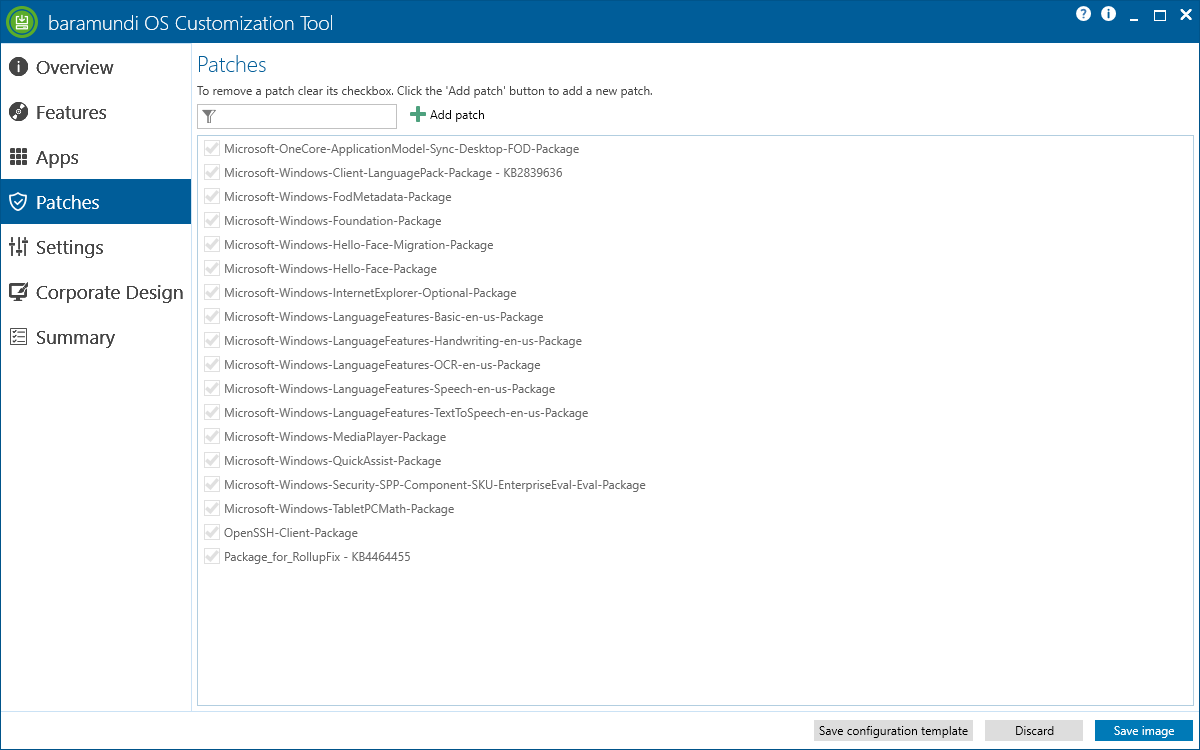The image size is (1200, 750).
Task: Click the Settings sliders icon in sidebar
Action: click(x=18, y=247)
